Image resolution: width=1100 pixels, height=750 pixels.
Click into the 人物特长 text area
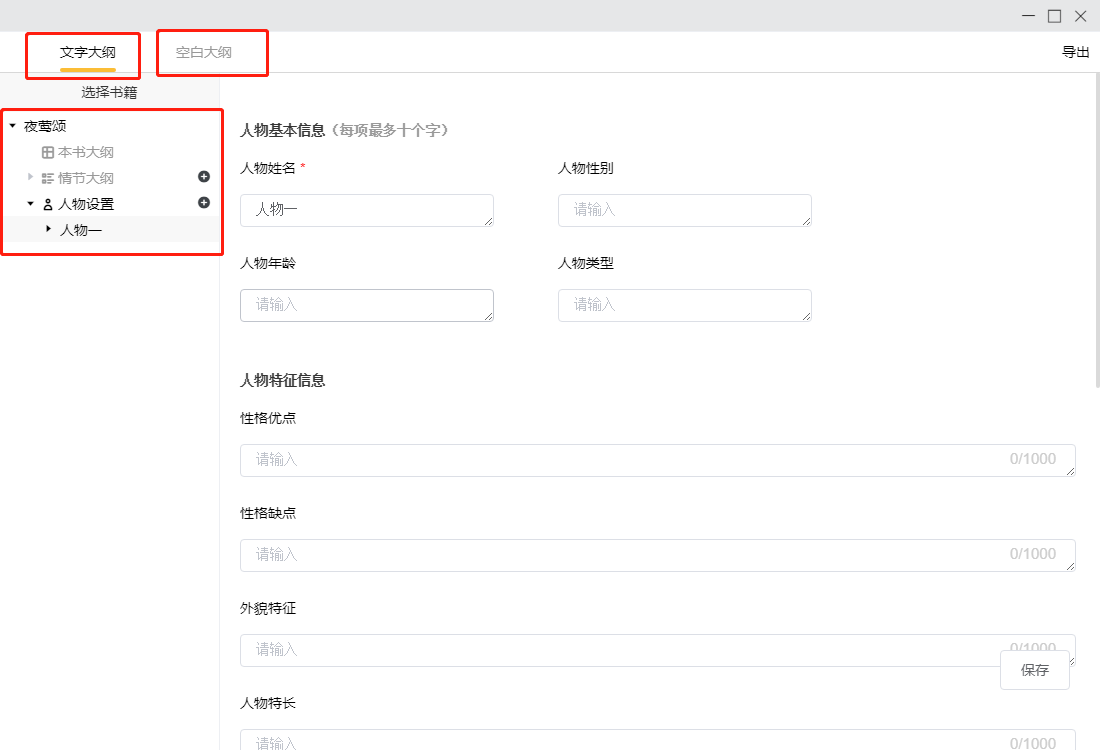pyautogui.click(x=657, y=740)
